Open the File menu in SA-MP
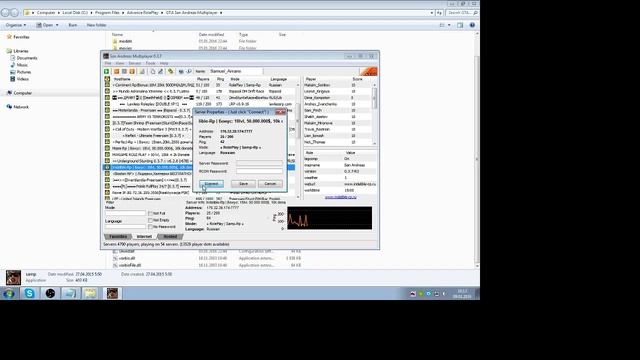 click(108, 63)
